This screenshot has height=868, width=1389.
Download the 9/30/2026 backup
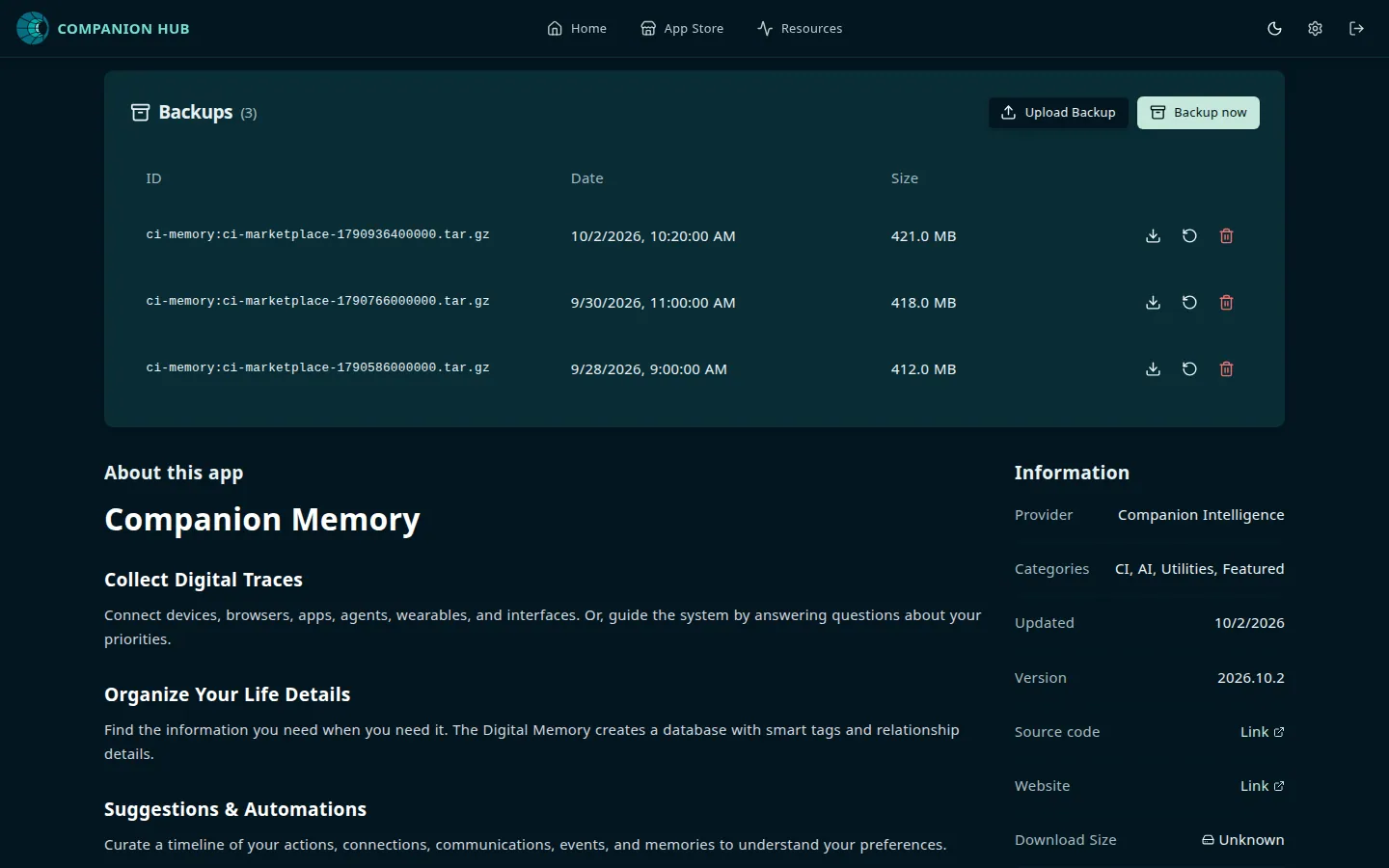tap(1153, 303)
